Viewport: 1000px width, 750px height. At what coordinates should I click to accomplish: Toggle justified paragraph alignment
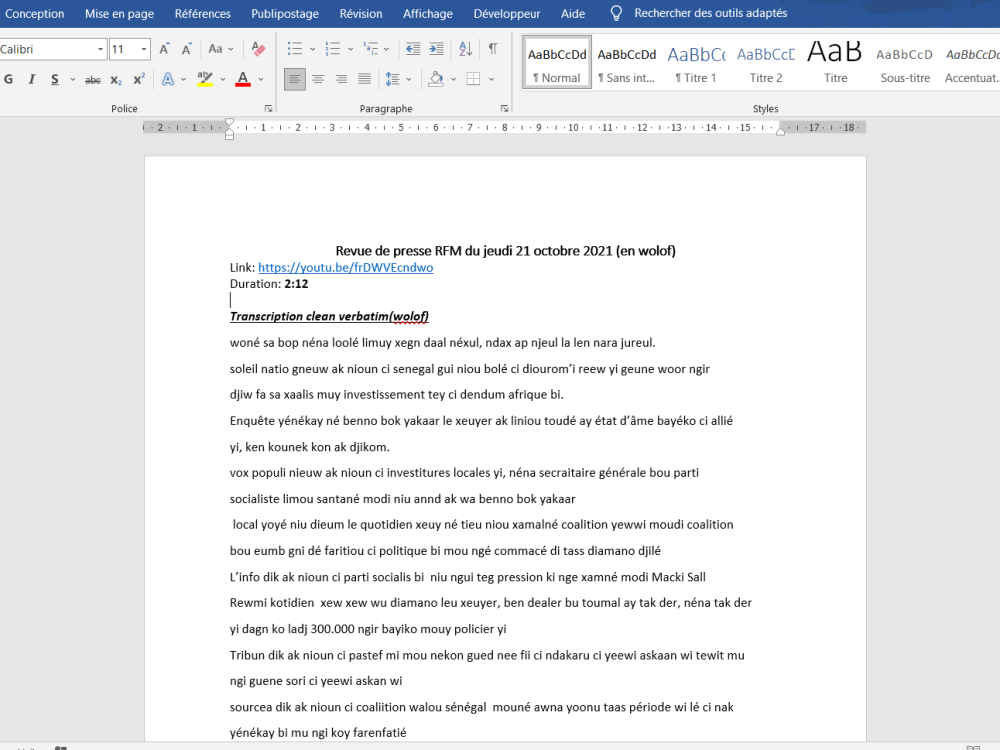(x=363, y=79)
